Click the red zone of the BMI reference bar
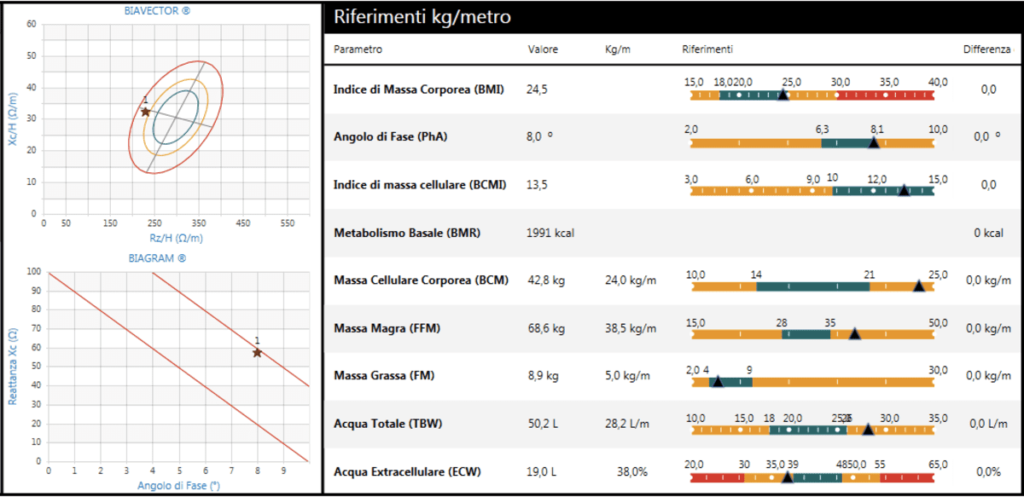The image size is (1024, 497). pyautogui.click(x=885, y=95)
